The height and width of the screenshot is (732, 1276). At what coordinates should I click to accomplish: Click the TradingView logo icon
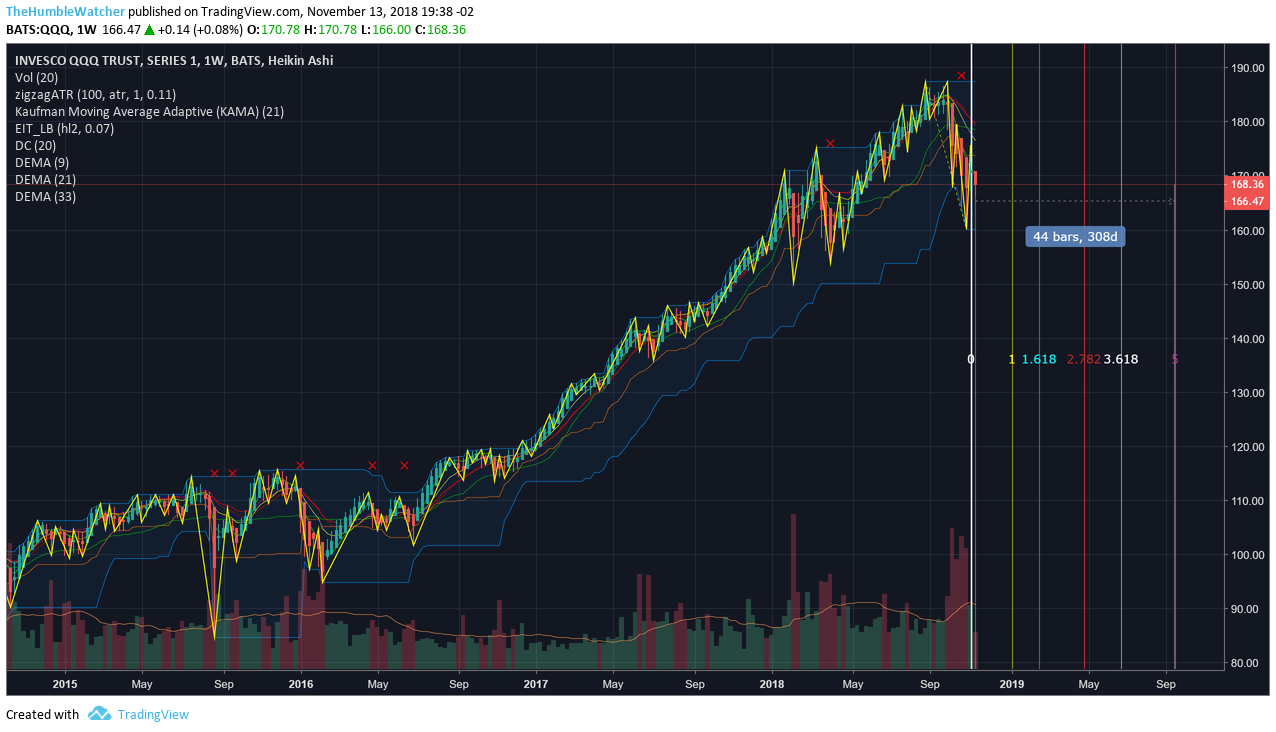(99, 714)
